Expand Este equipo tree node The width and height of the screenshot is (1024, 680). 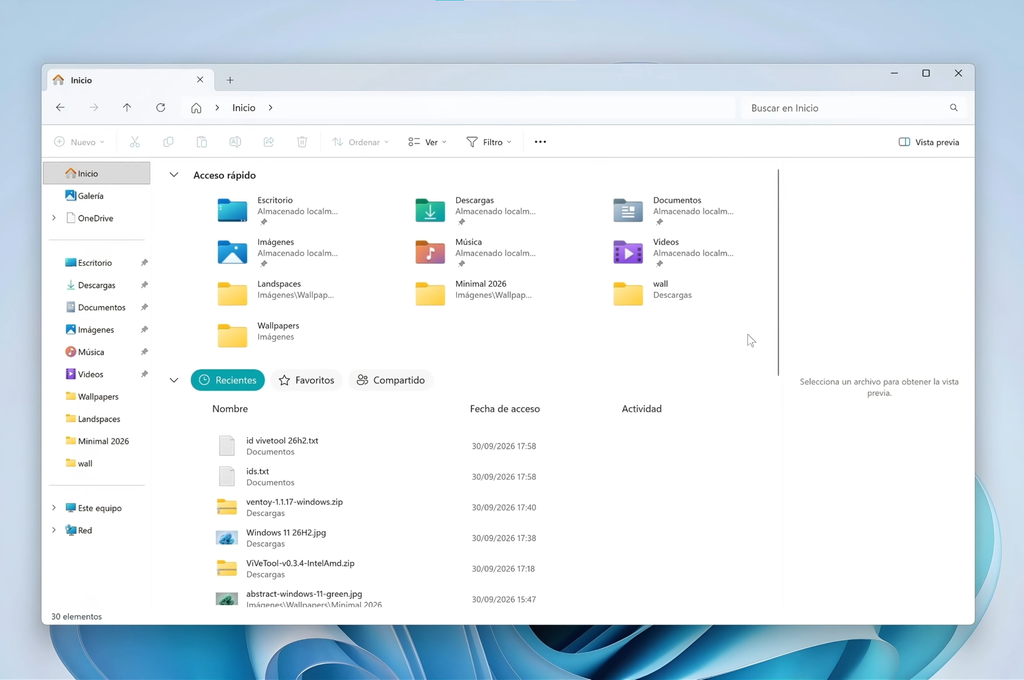coord(54,508)
